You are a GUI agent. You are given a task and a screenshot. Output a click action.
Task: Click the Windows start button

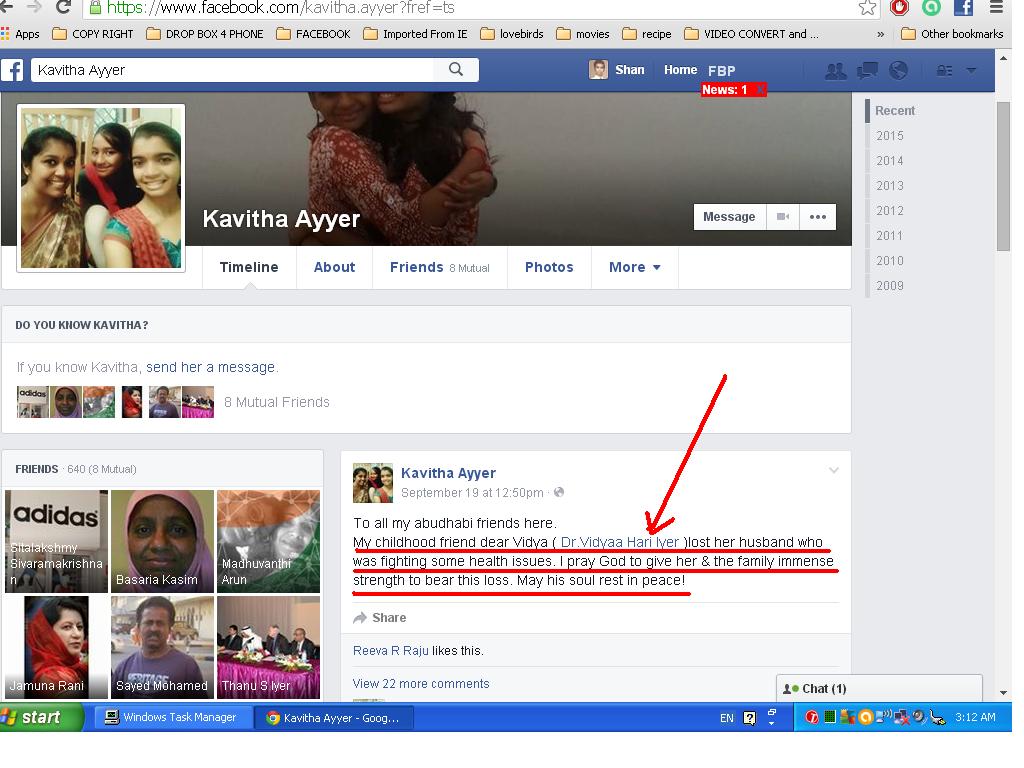40,717
